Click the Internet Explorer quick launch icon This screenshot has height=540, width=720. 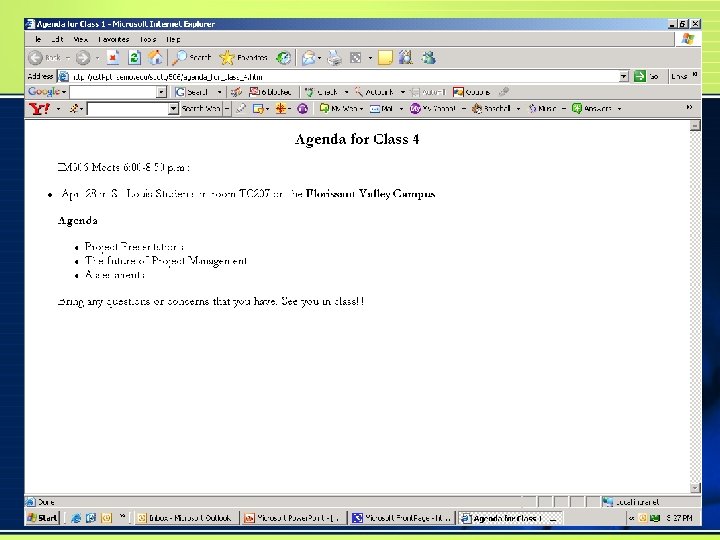[76, 518]
